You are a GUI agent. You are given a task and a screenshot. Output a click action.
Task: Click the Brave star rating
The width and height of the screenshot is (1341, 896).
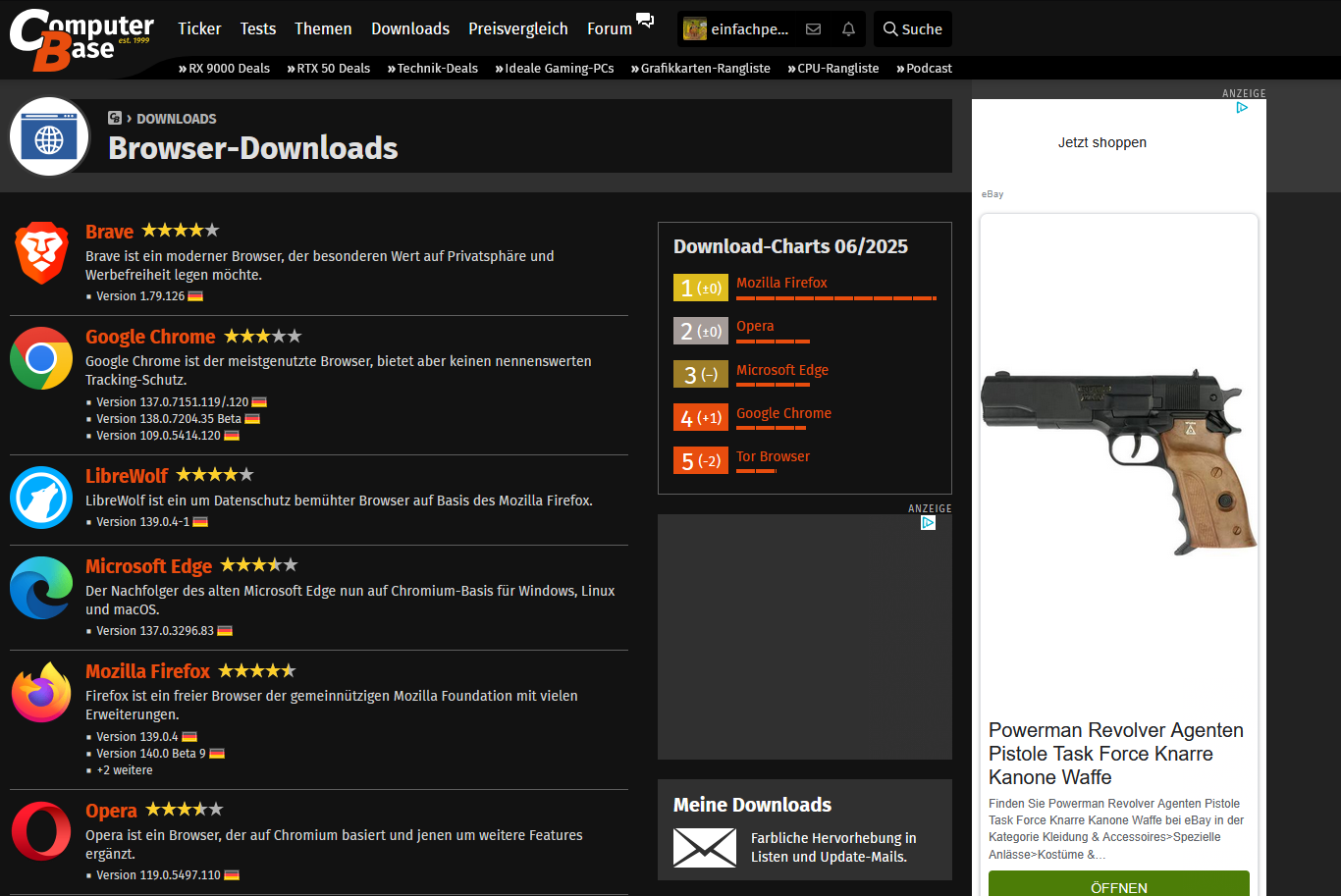coord(181,231)
